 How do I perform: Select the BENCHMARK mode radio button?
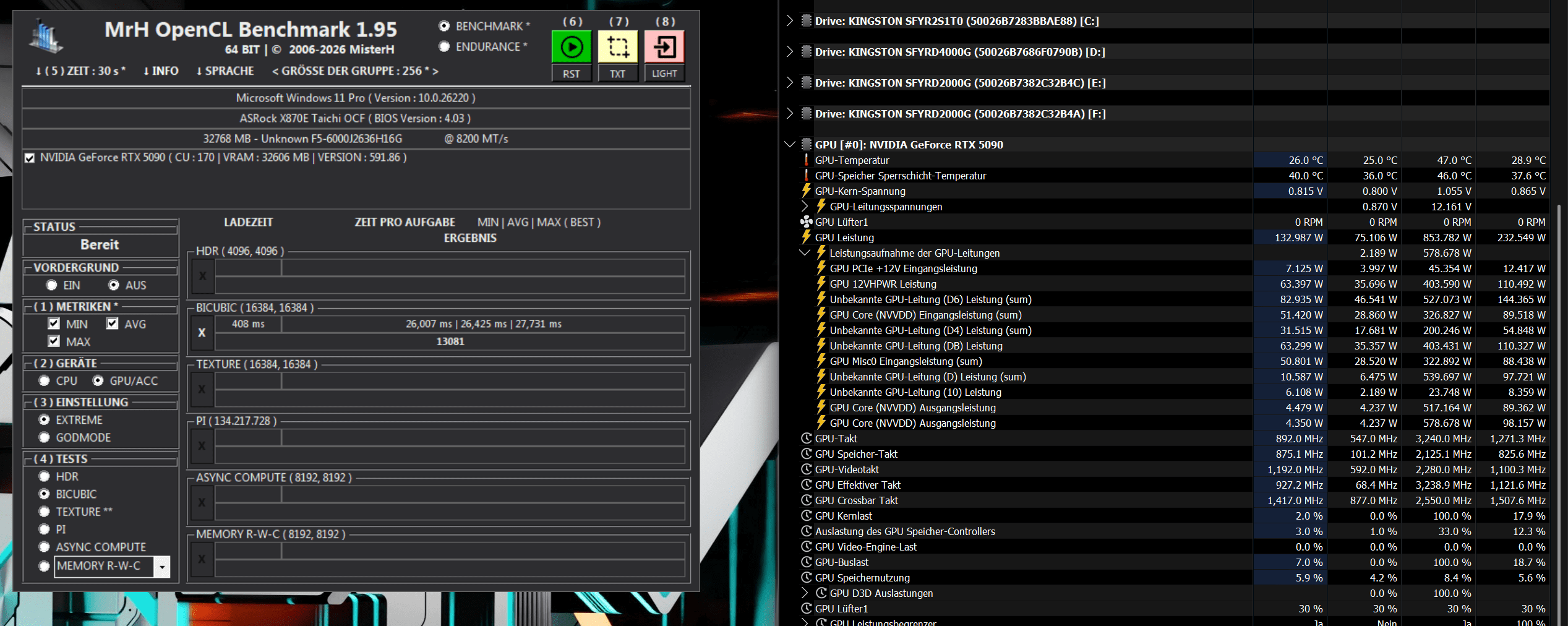pos(444,26)
